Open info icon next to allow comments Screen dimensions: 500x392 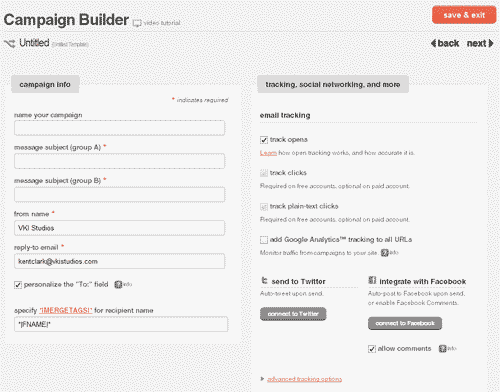tap(442, 349)
